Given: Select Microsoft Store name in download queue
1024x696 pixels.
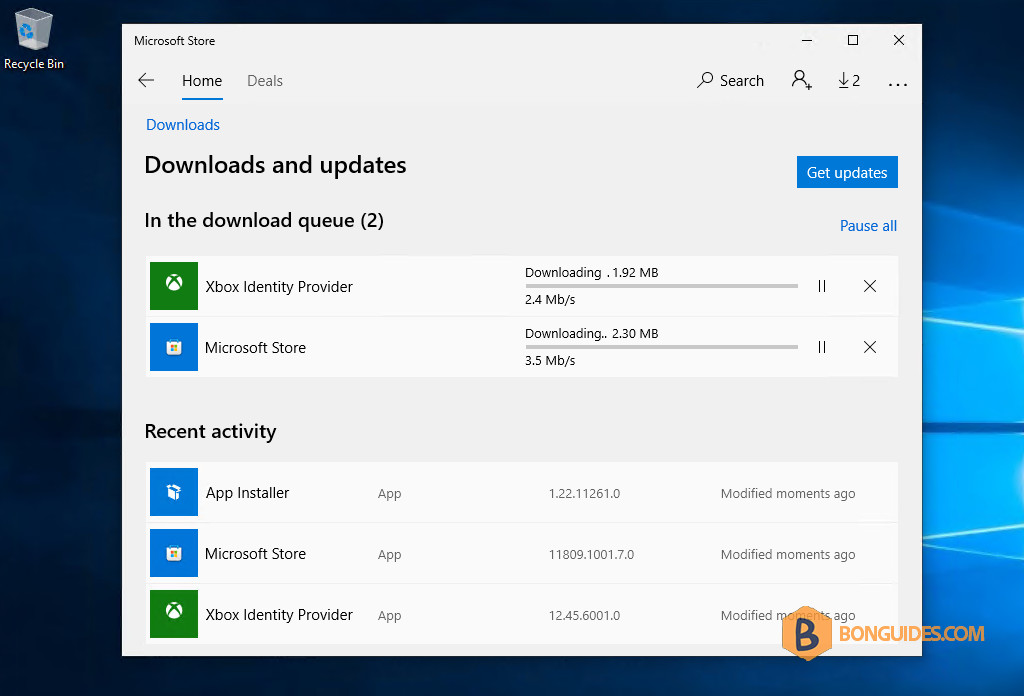Looking at the screenshot, I should coord(255,347).
